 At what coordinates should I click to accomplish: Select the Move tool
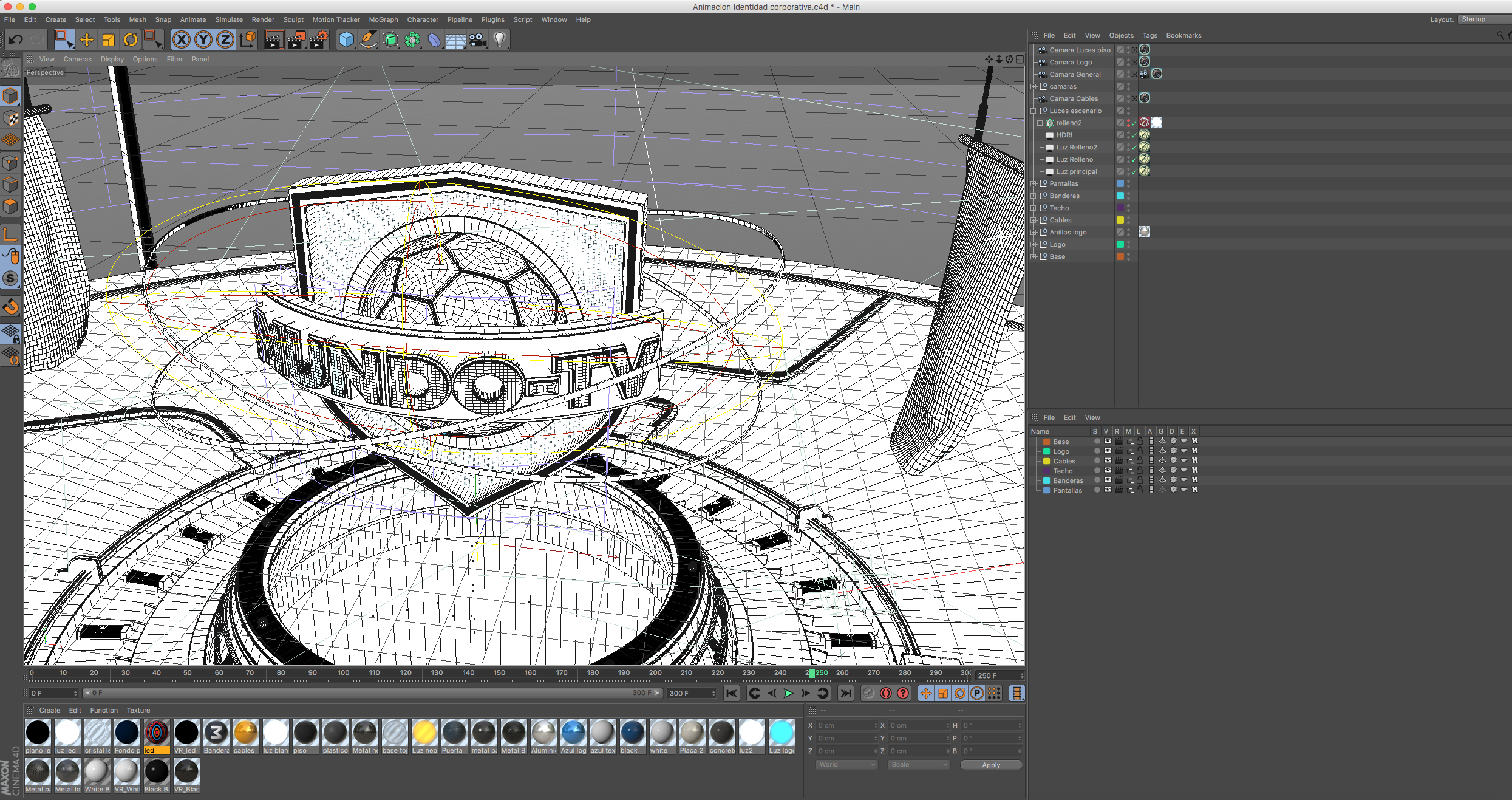[87, 40]
